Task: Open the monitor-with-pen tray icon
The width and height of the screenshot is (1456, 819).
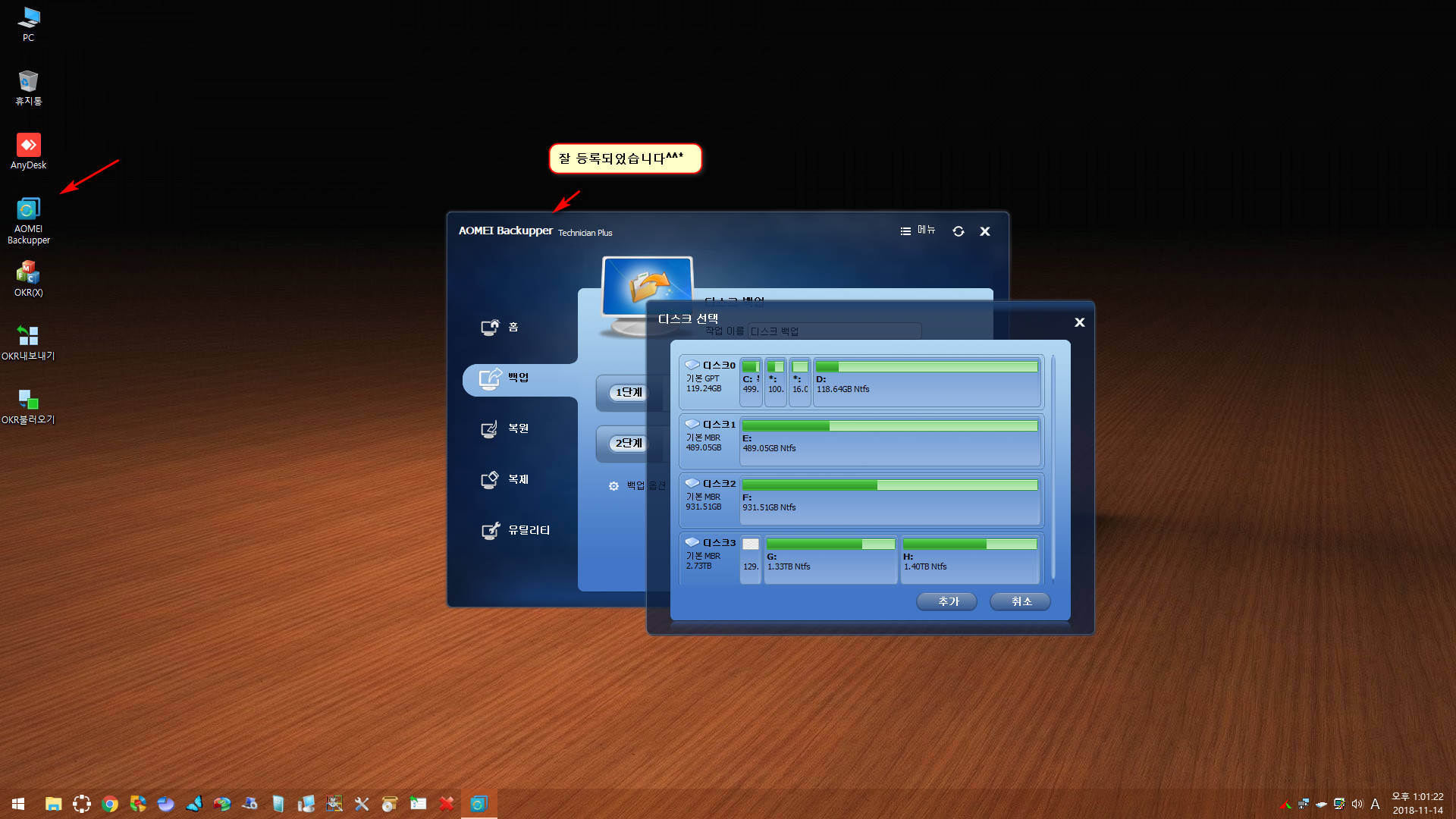Action: 1339,804
